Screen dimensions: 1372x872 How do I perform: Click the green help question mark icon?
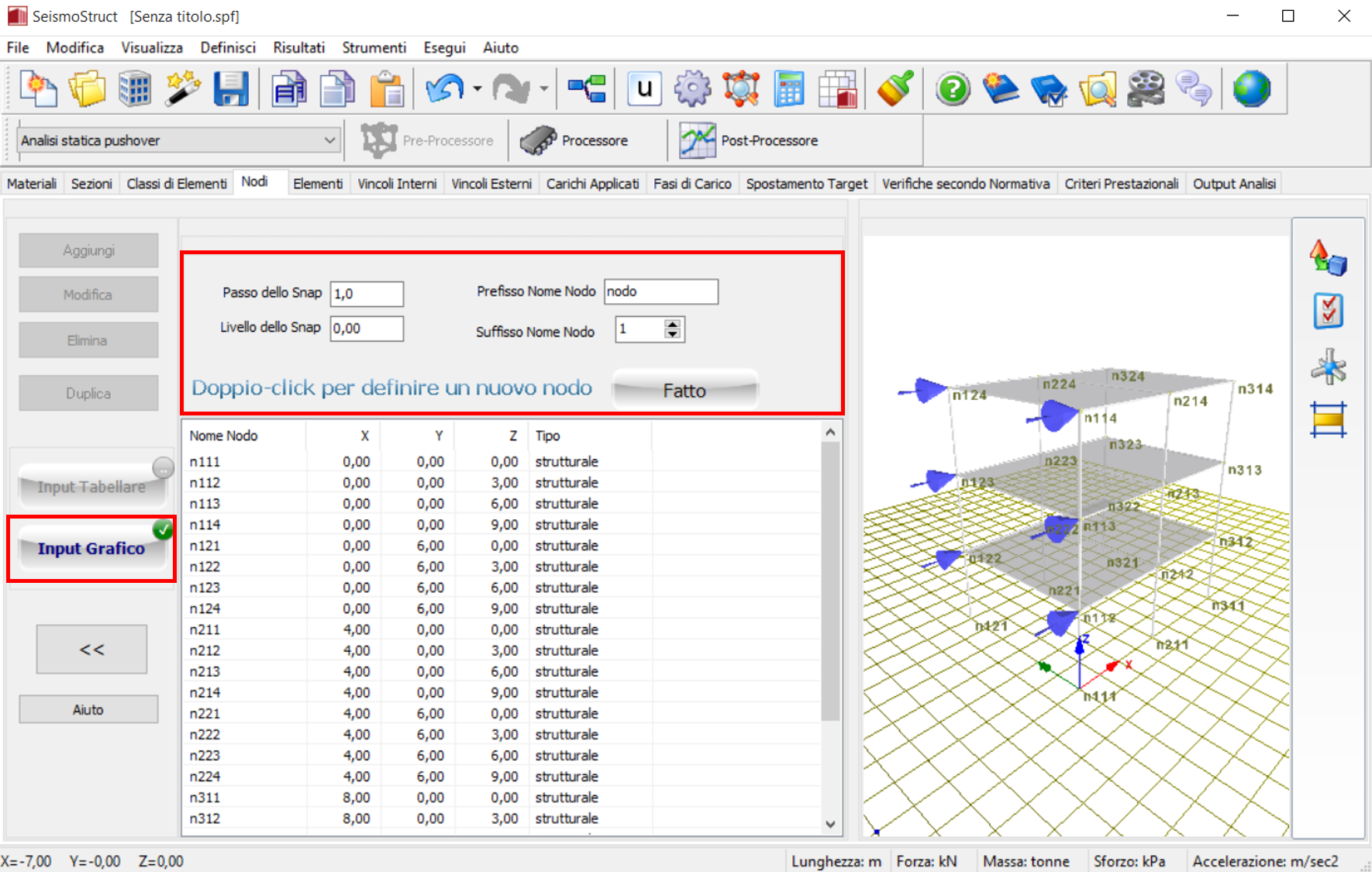[953, 89]
